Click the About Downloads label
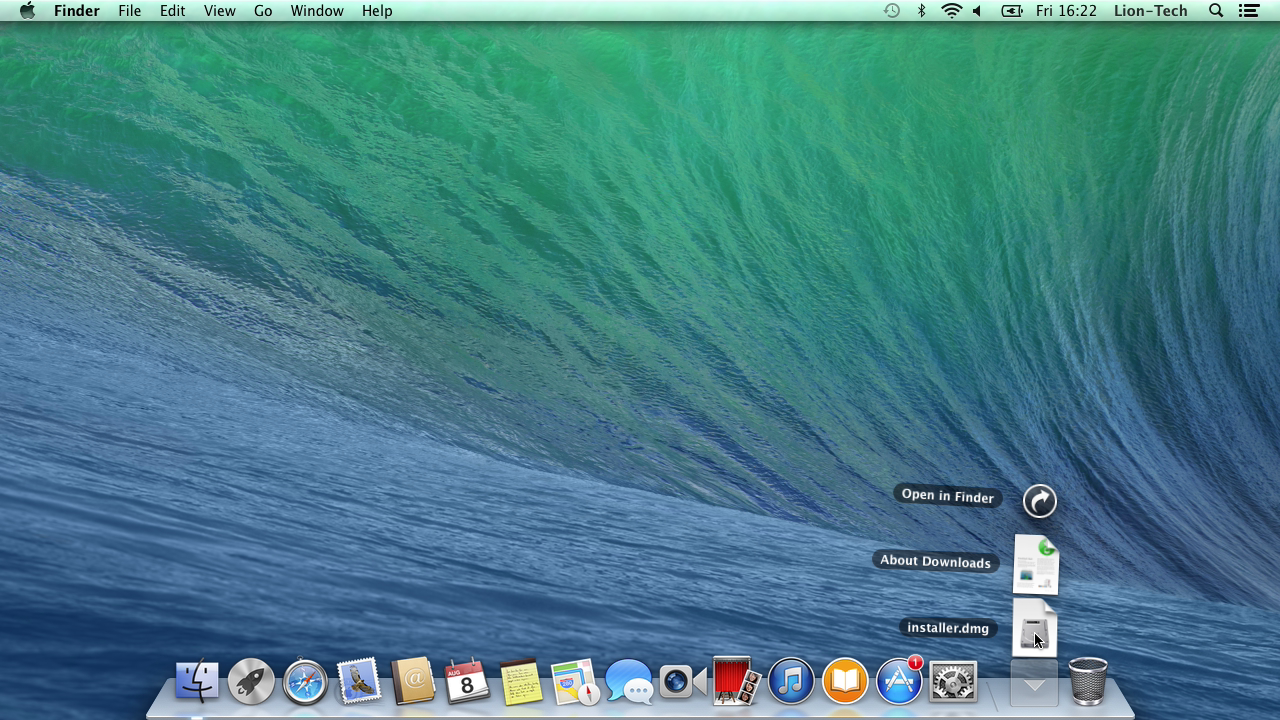 point(935,561)
